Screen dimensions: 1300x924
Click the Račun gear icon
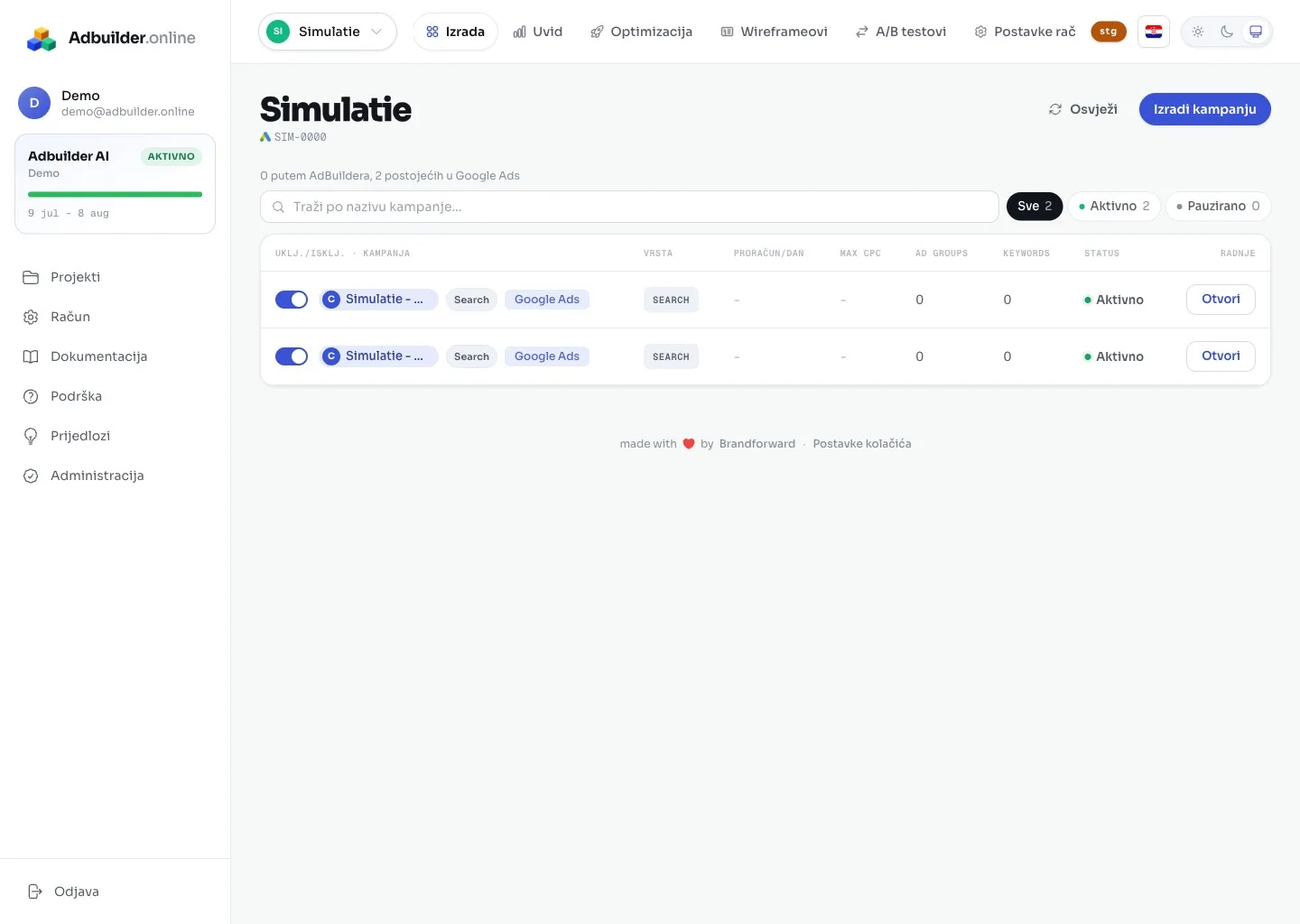click(x=31, y=317)
